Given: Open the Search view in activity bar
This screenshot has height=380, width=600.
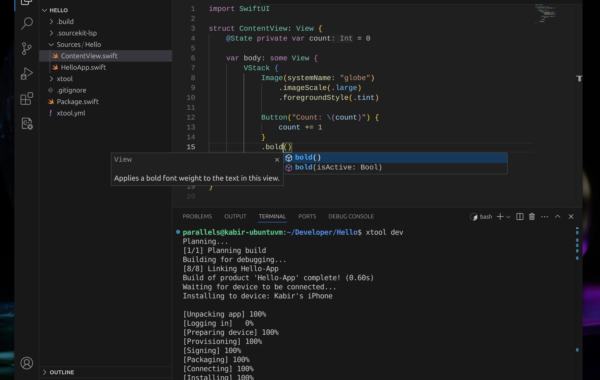Looking at the screenshot, I should [27, 24].
